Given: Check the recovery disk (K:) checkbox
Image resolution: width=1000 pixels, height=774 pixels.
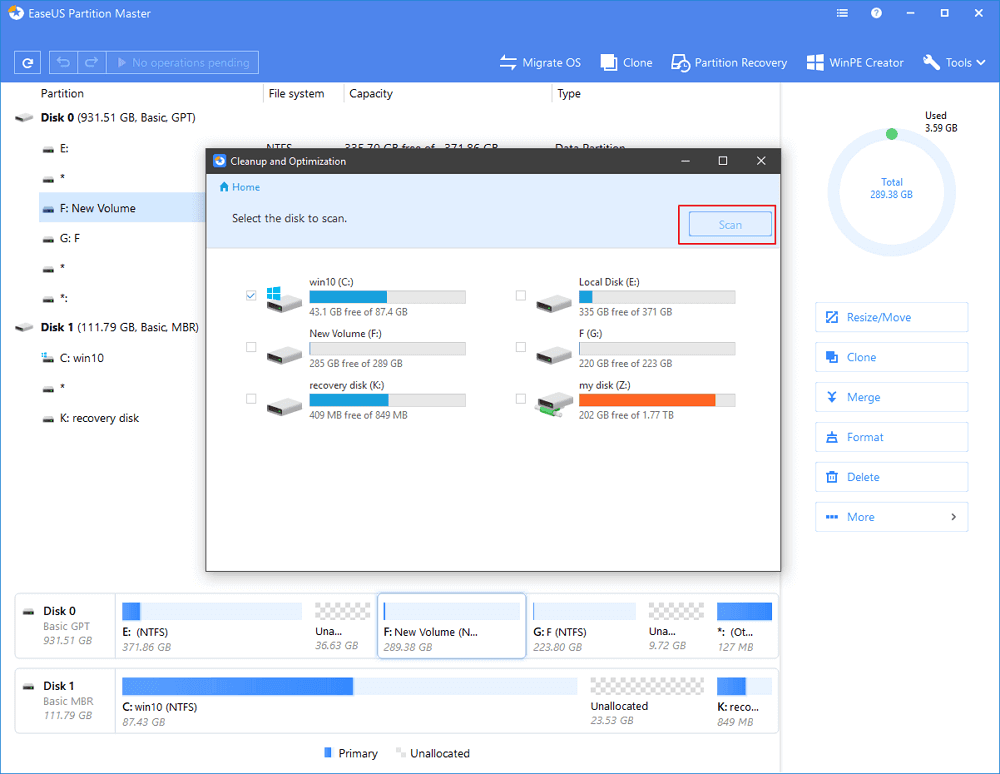Looking at the screenshot, I should click(251, 398).
